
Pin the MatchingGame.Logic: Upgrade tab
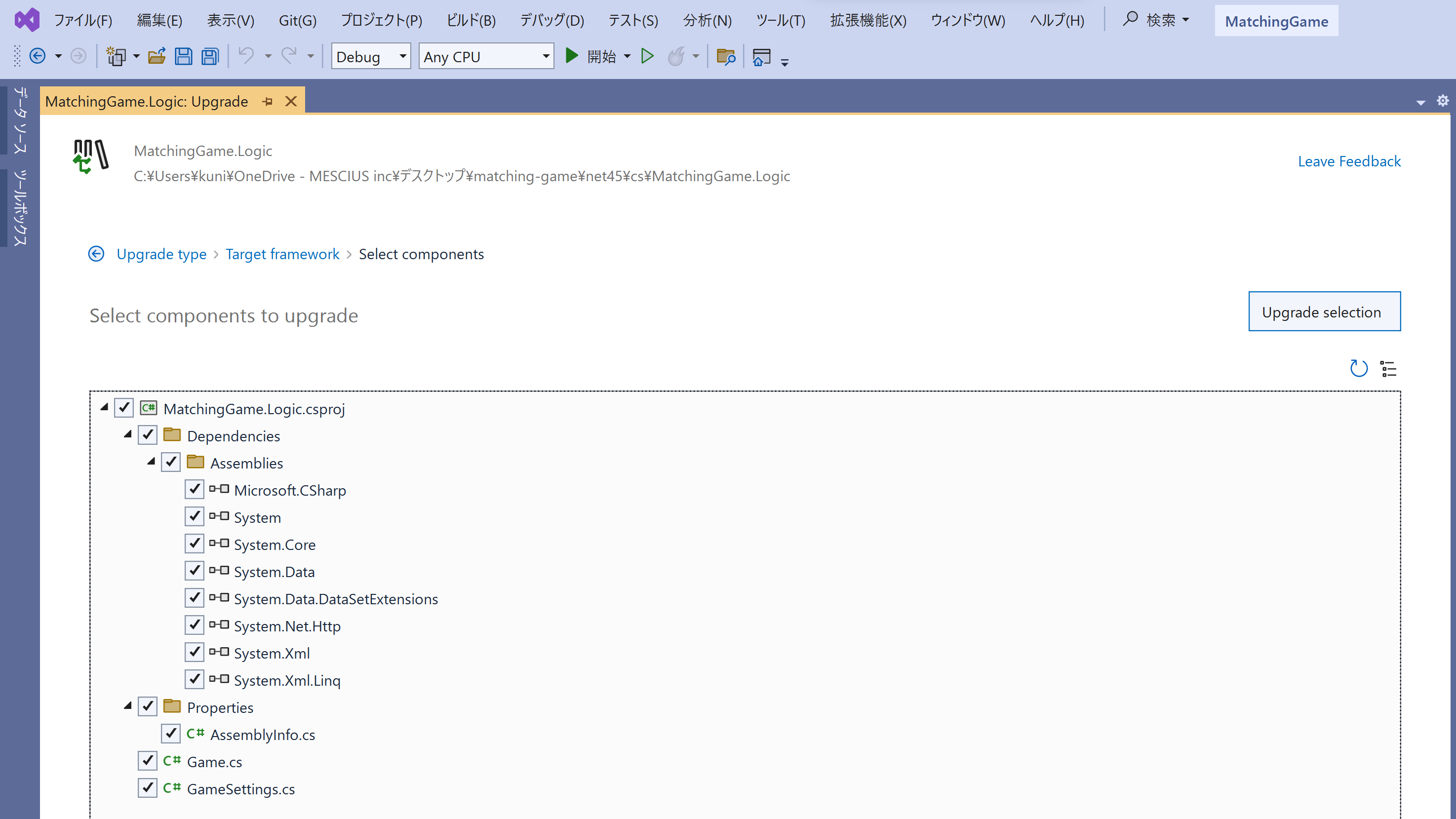coord(268,102)
